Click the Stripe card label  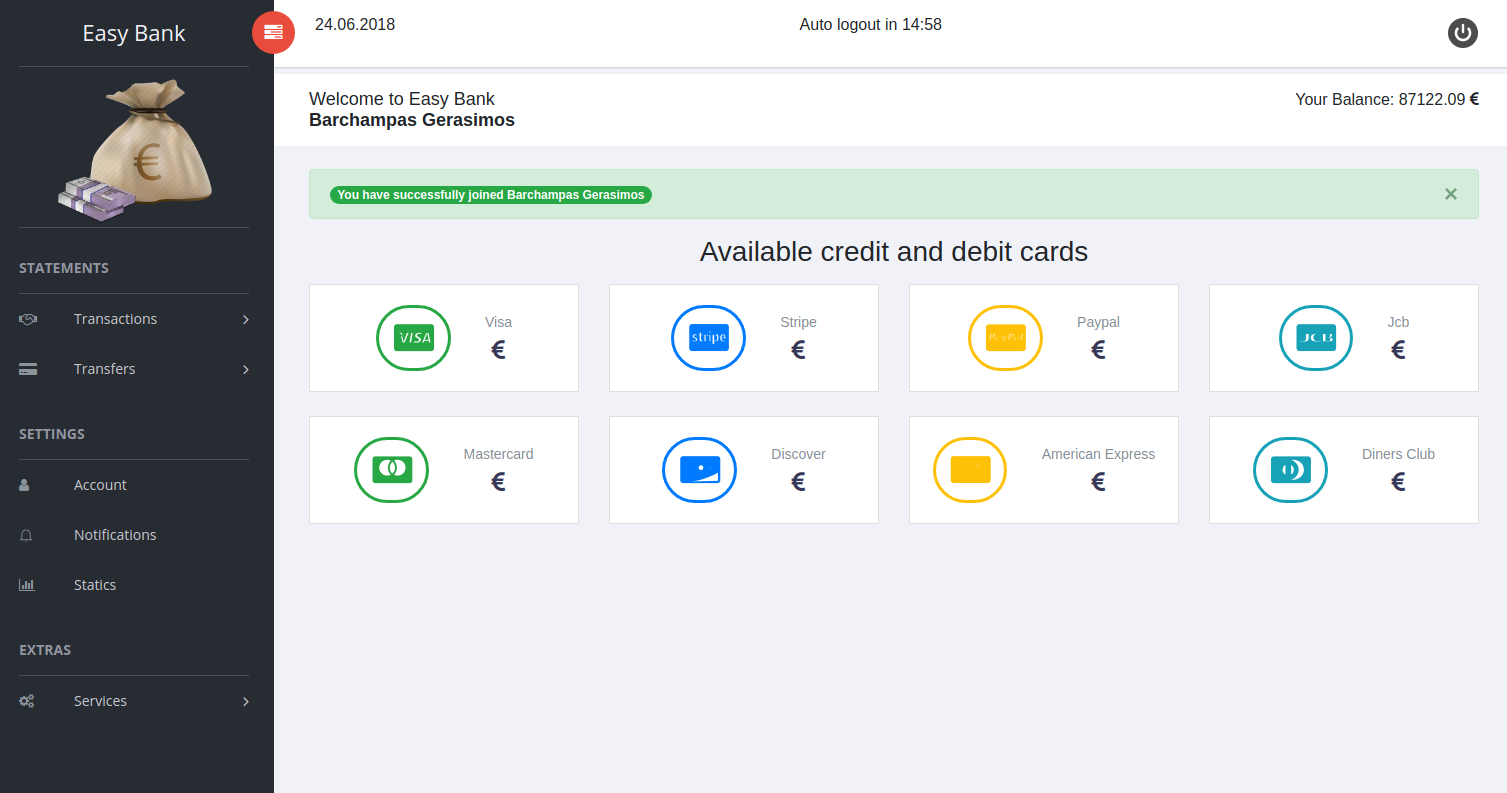point(798,322)
